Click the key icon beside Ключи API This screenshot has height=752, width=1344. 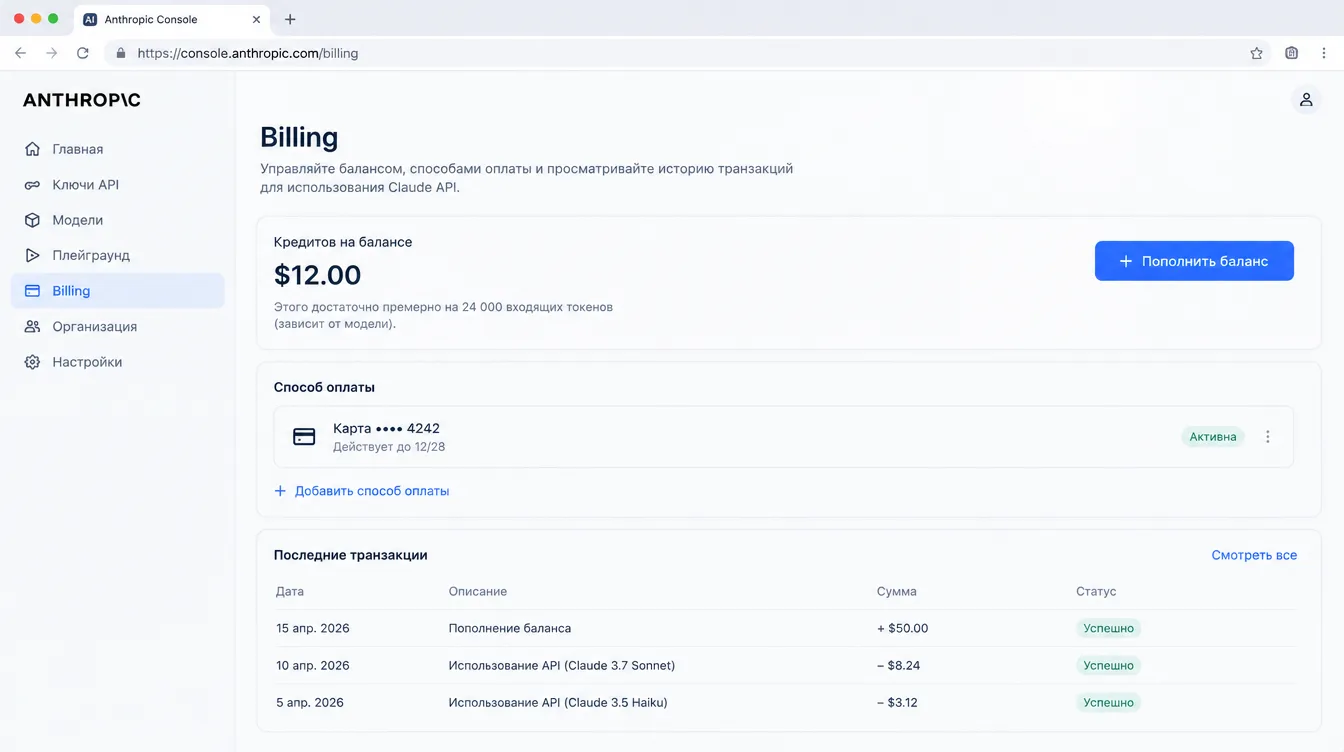[32, 185]
